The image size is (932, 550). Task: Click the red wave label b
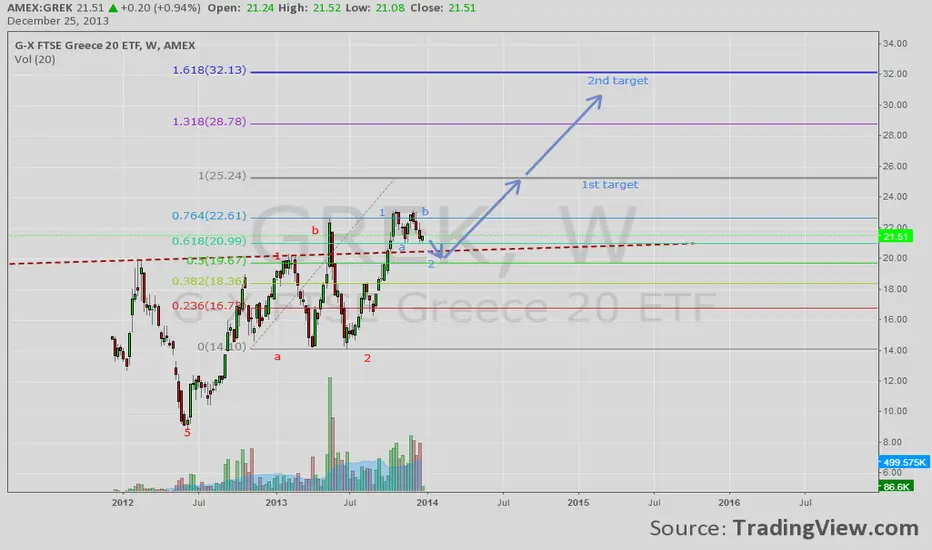(x=315, y=230)
